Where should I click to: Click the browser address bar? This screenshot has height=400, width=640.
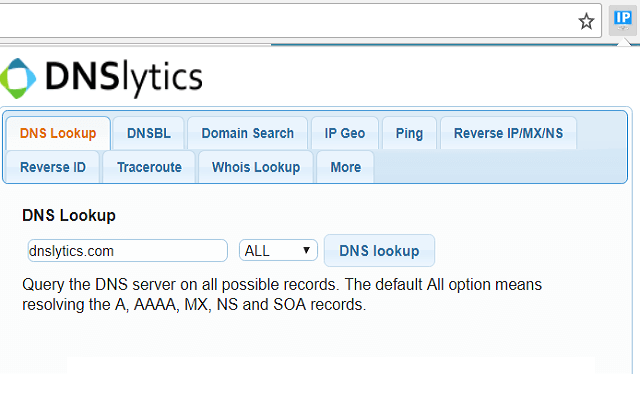[x=286, y=20]
